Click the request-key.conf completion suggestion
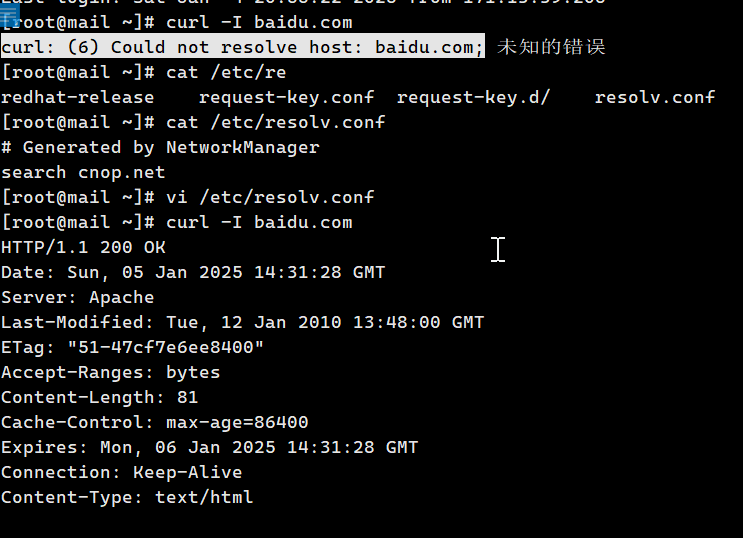This screenshot has width=743, height=538. click(286, 97)
